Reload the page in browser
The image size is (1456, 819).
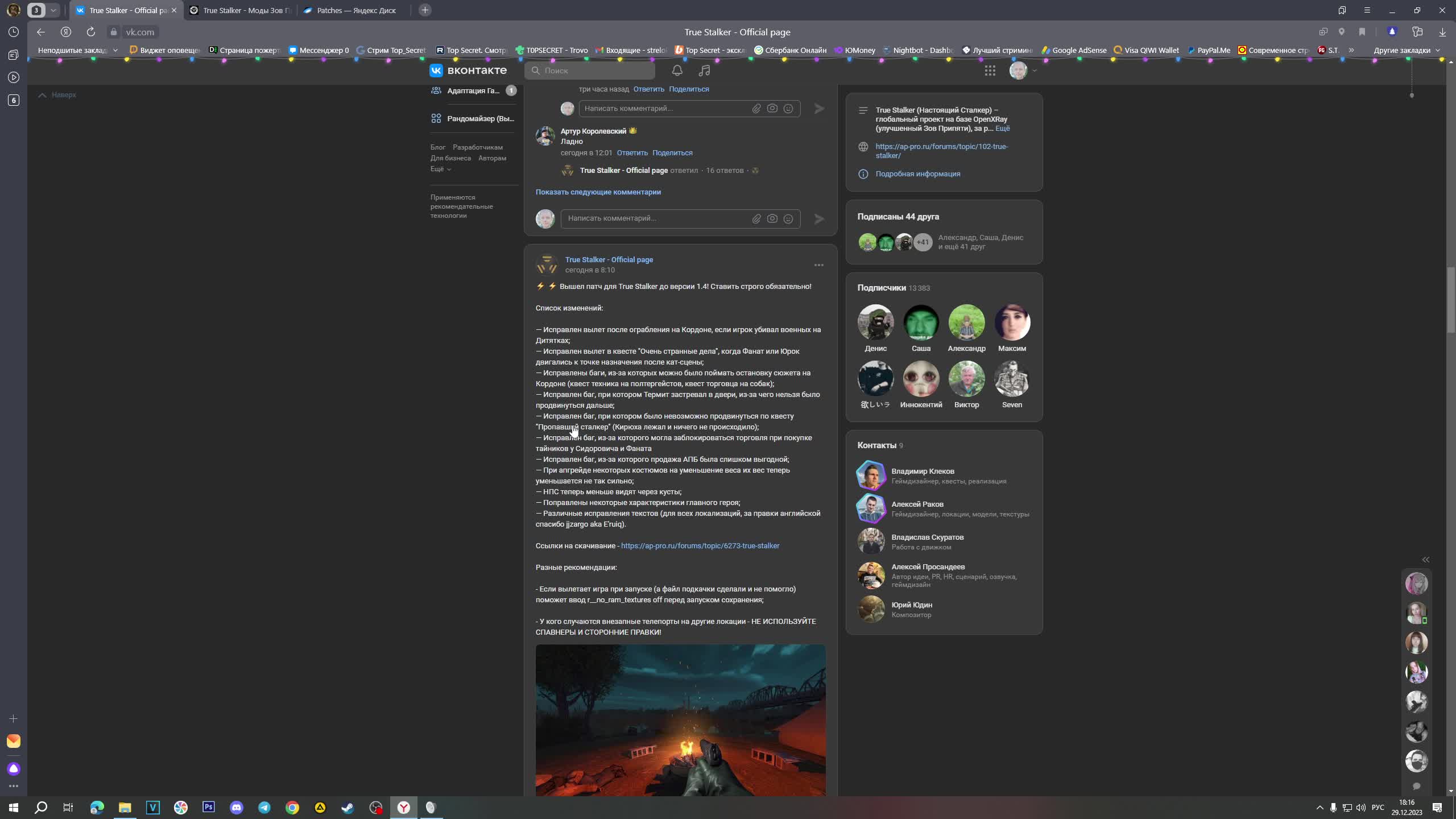90,32
